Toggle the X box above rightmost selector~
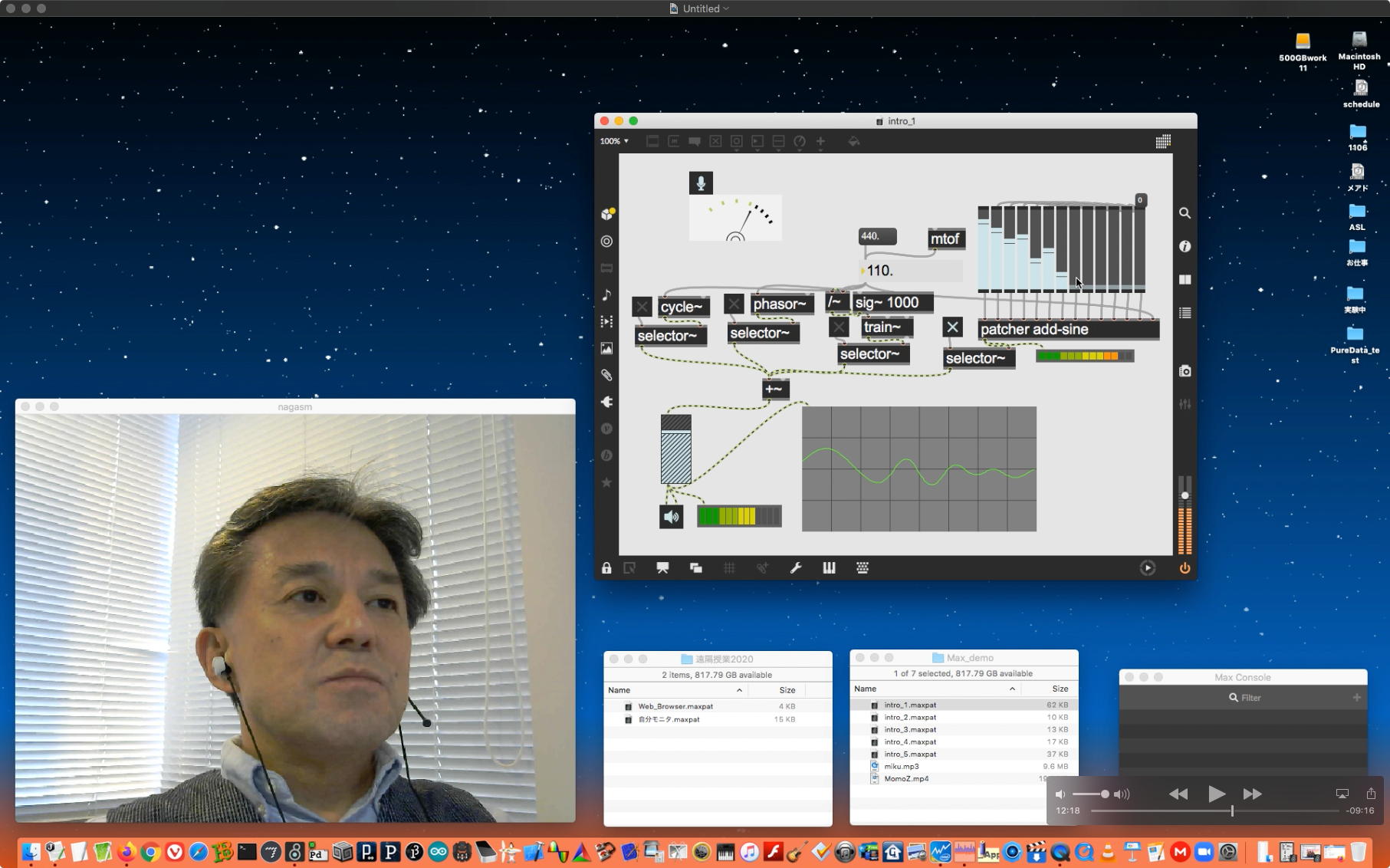Image resolution: width=1390 pixels, height=868 pixels. [x=952, y=327]
